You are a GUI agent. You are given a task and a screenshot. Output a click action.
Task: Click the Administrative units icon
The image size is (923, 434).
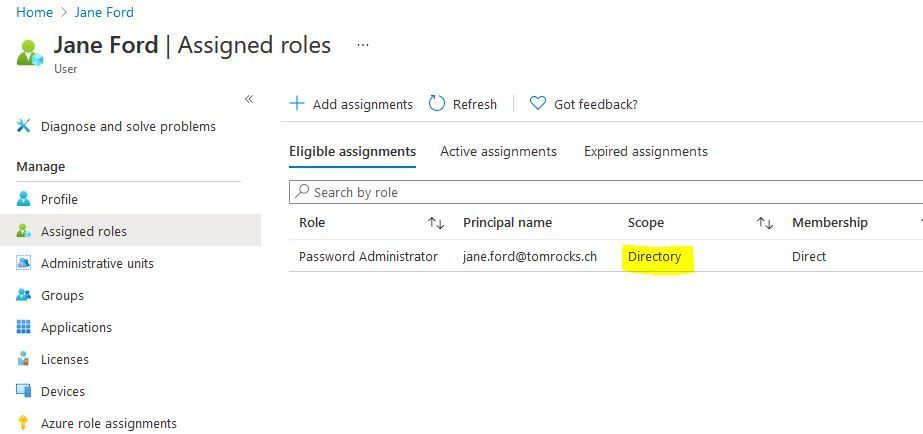click(24, 263)
